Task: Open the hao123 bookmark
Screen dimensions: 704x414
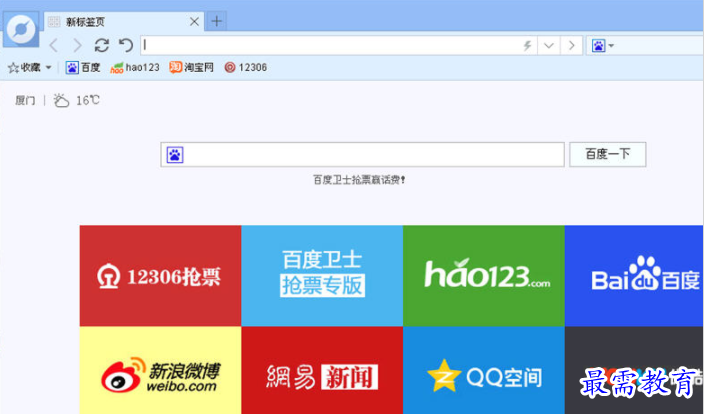Action: point(135,68)
